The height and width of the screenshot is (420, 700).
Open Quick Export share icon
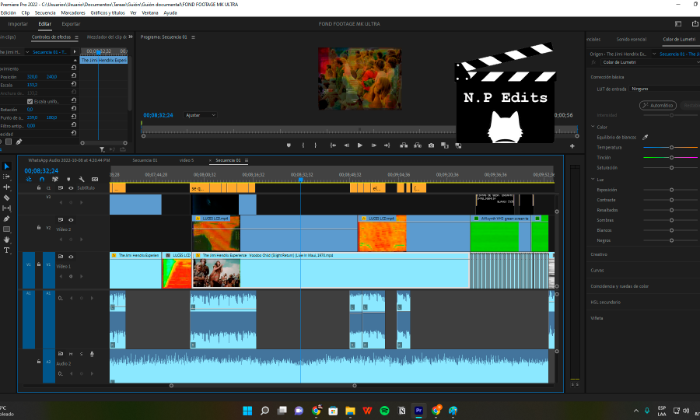[695, 24]
